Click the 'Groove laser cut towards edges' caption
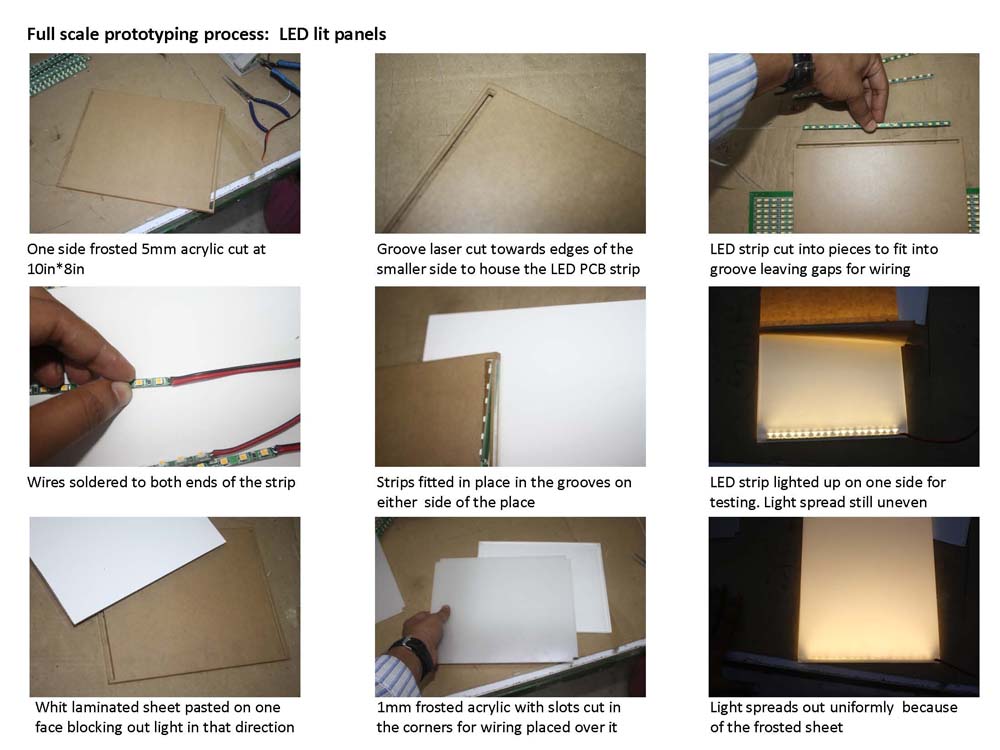 coord(508,258)
